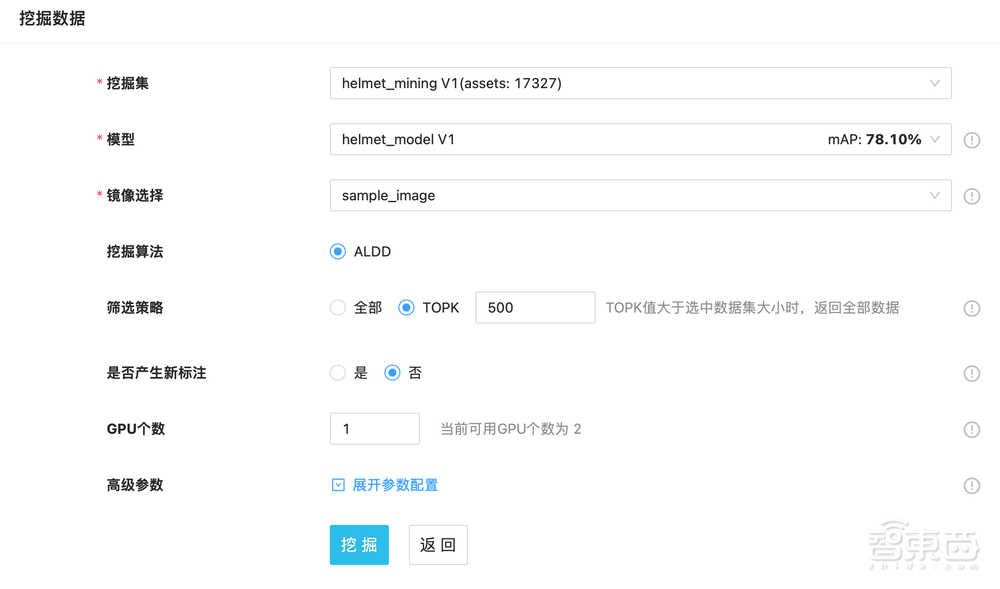1000x589 pixels.
Task: Click the 返回 button to go back
Action: click(437, 544)
